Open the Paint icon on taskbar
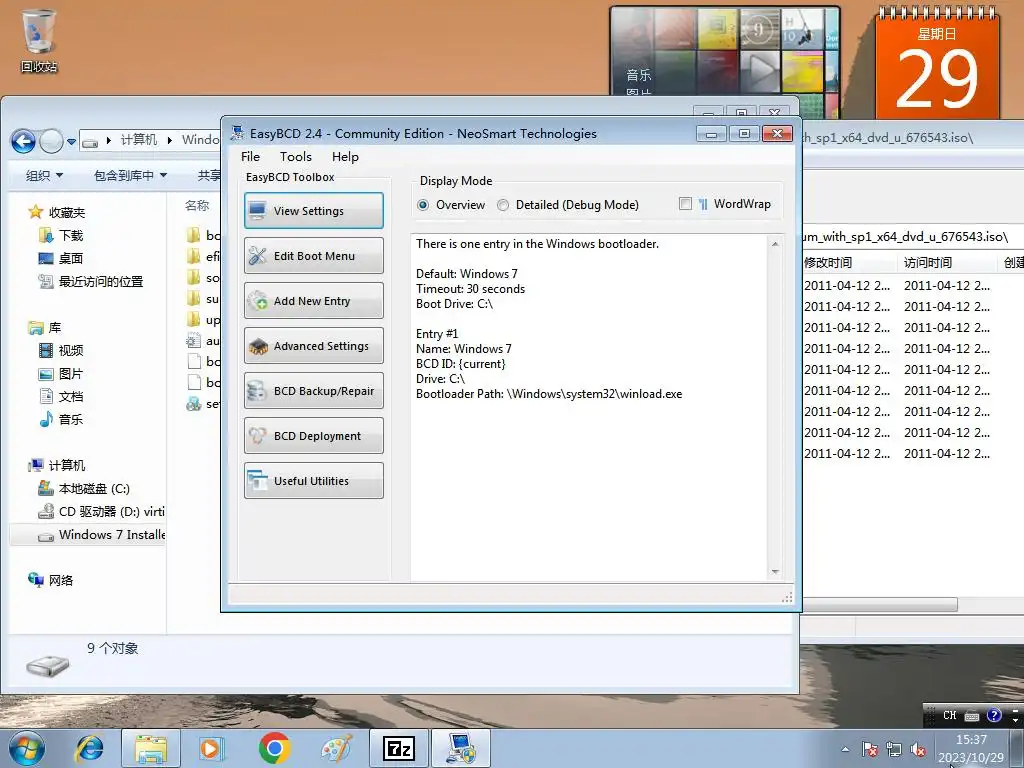The width and height of the screenshot is (1024, 768). [336, 748]
